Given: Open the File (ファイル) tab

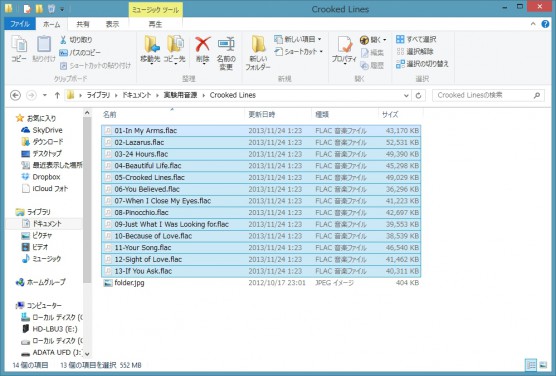Looking at the screenshot, I should [20, 24].
